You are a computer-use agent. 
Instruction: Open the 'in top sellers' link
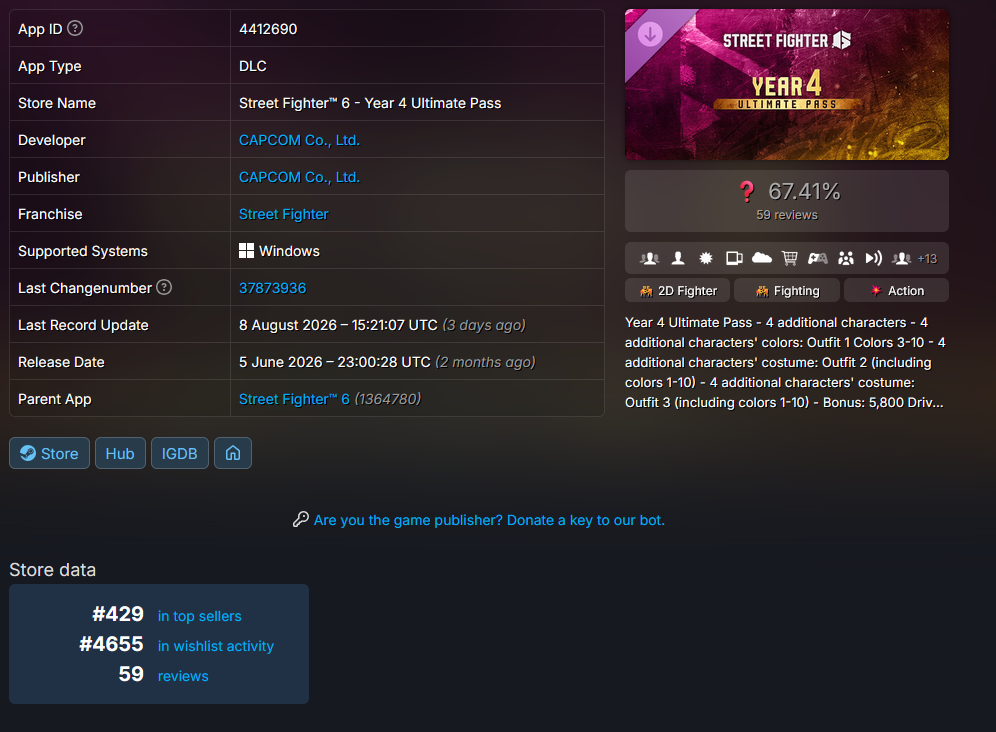point(199,616)
